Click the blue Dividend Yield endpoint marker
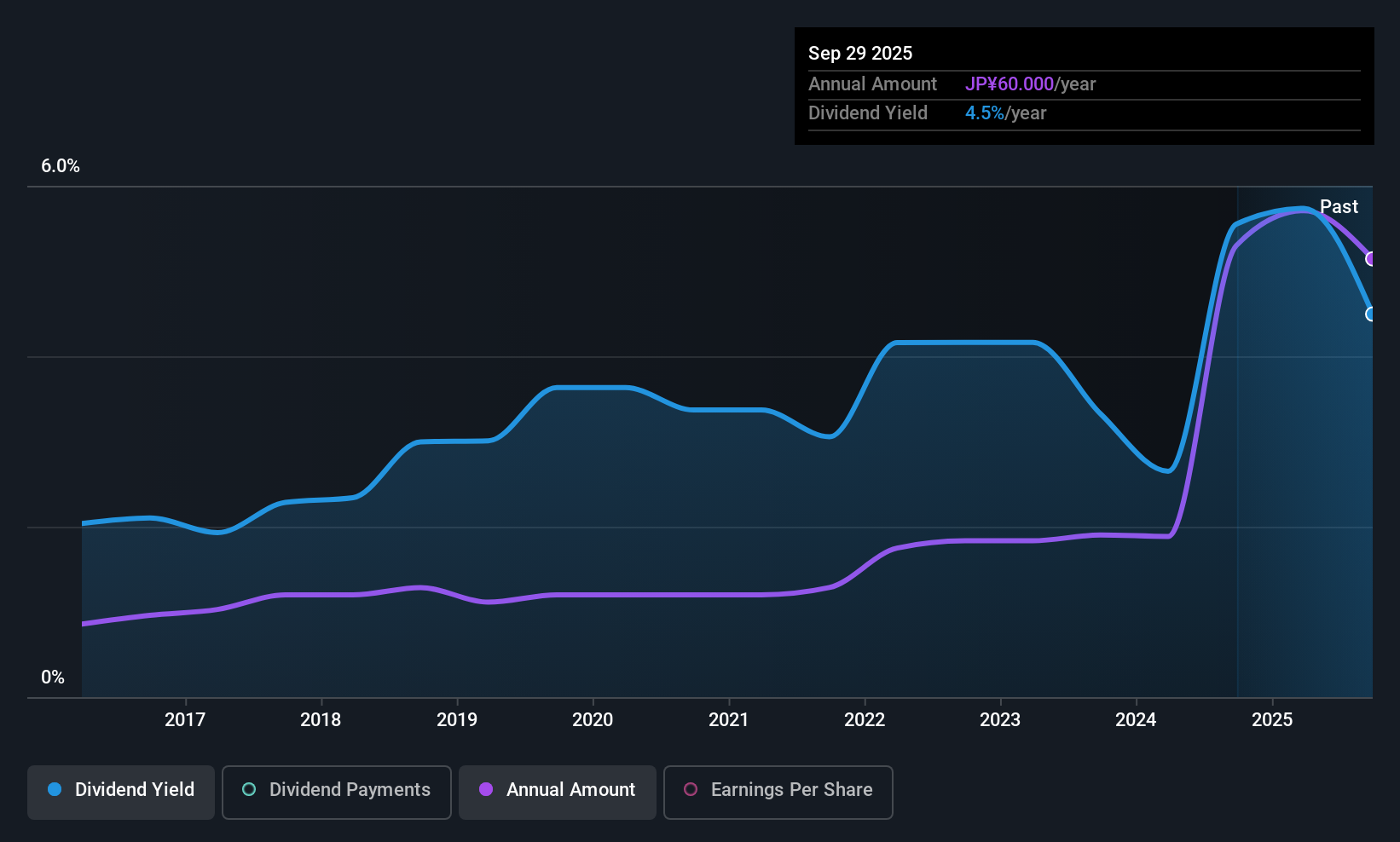Screen dimensions: 1400x842 point(1371,314)
